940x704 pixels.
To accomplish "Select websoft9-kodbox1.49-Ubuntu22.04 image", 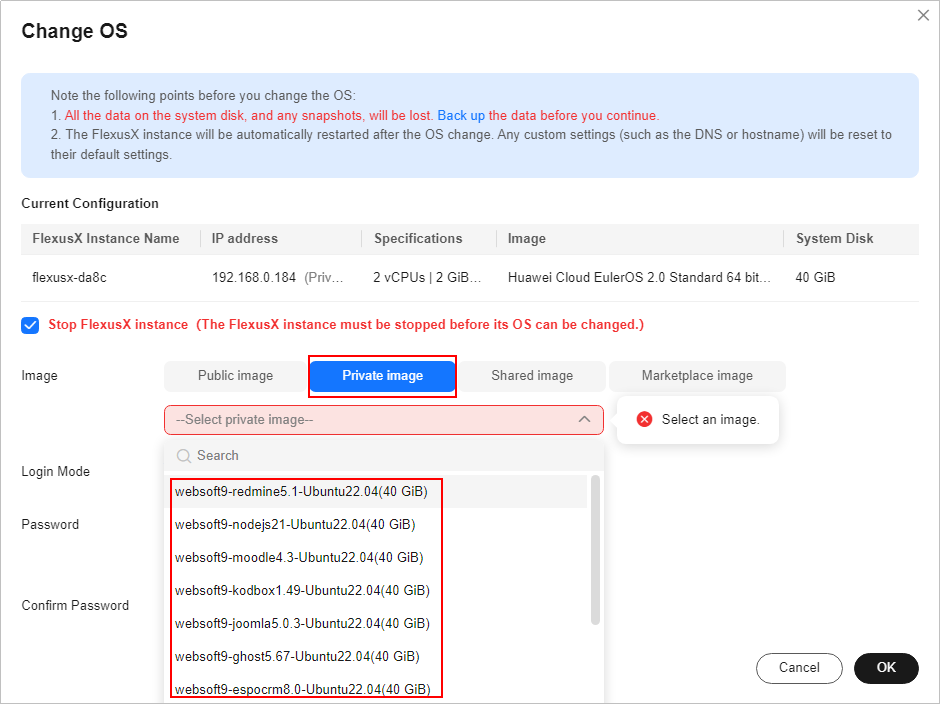I will (x=302, y=590).
